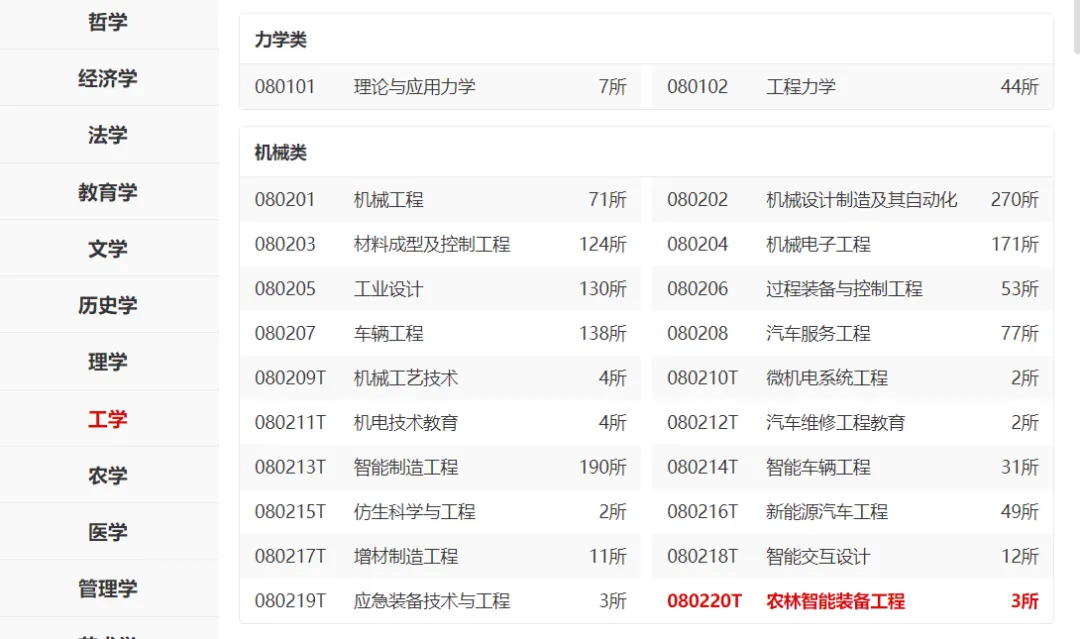Open major 工程力学
Screen dimensions: 1080x639
801,87
